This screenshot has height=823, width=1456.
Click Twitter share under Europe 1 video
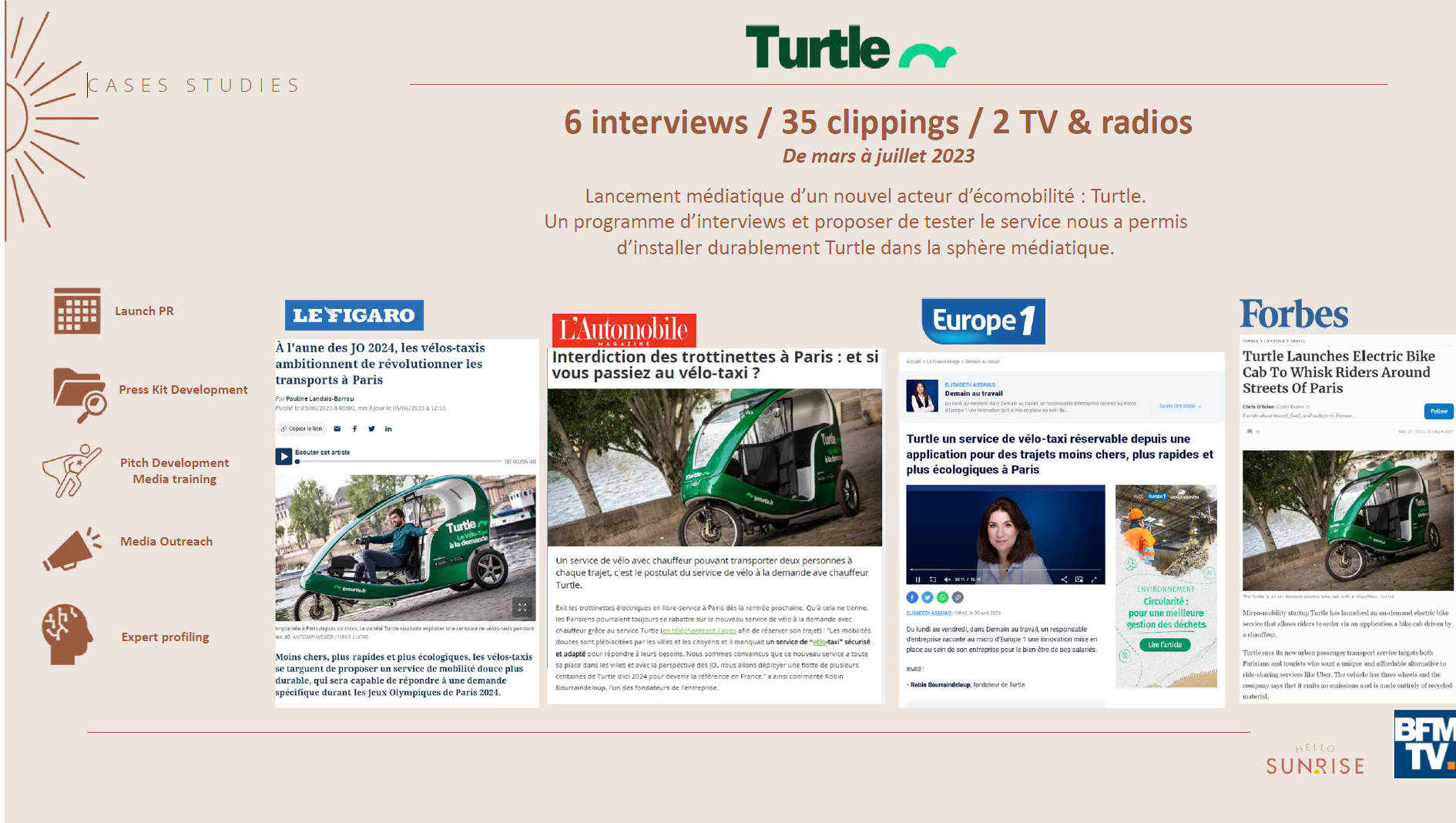928,597
